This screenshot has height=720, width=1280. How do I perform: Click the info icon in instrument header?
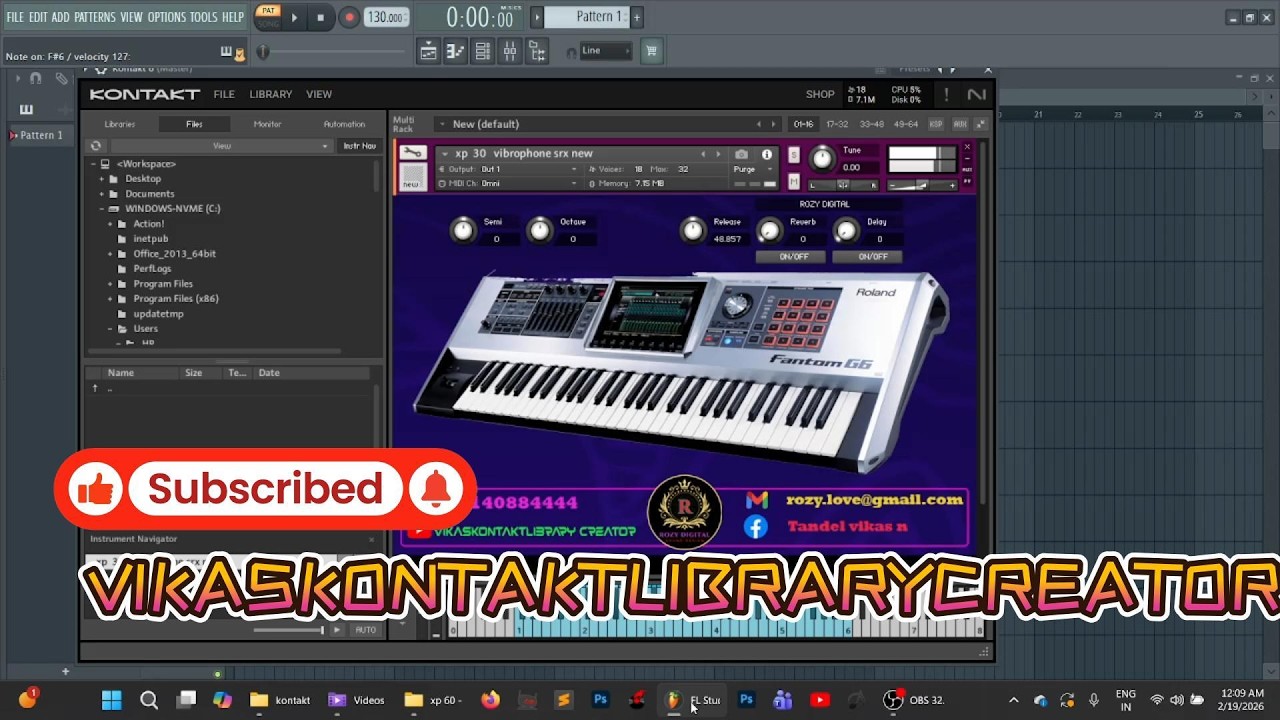[x=767, y=154]
